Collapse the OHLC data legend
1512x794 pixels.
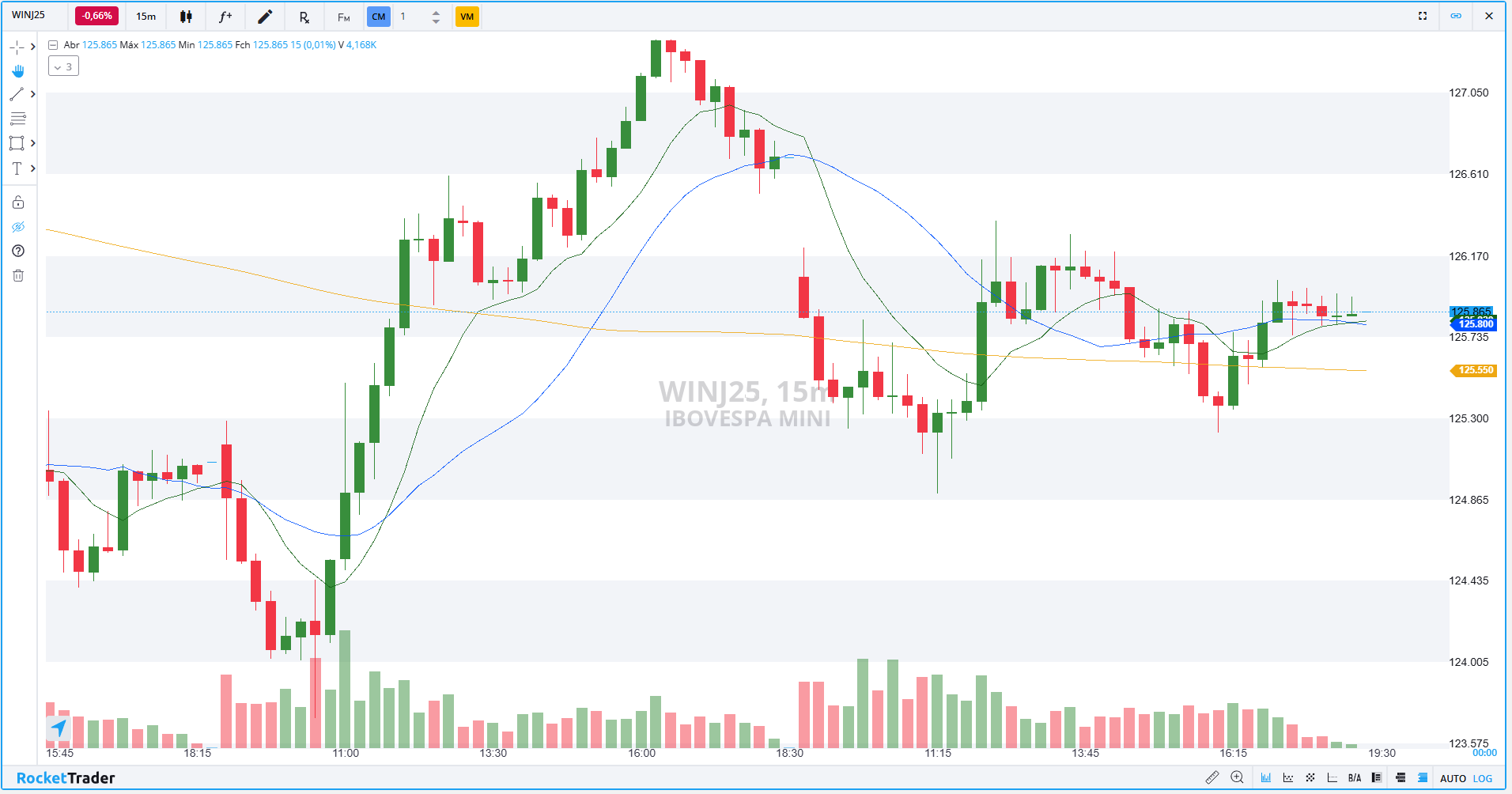[x=53, y=45]
